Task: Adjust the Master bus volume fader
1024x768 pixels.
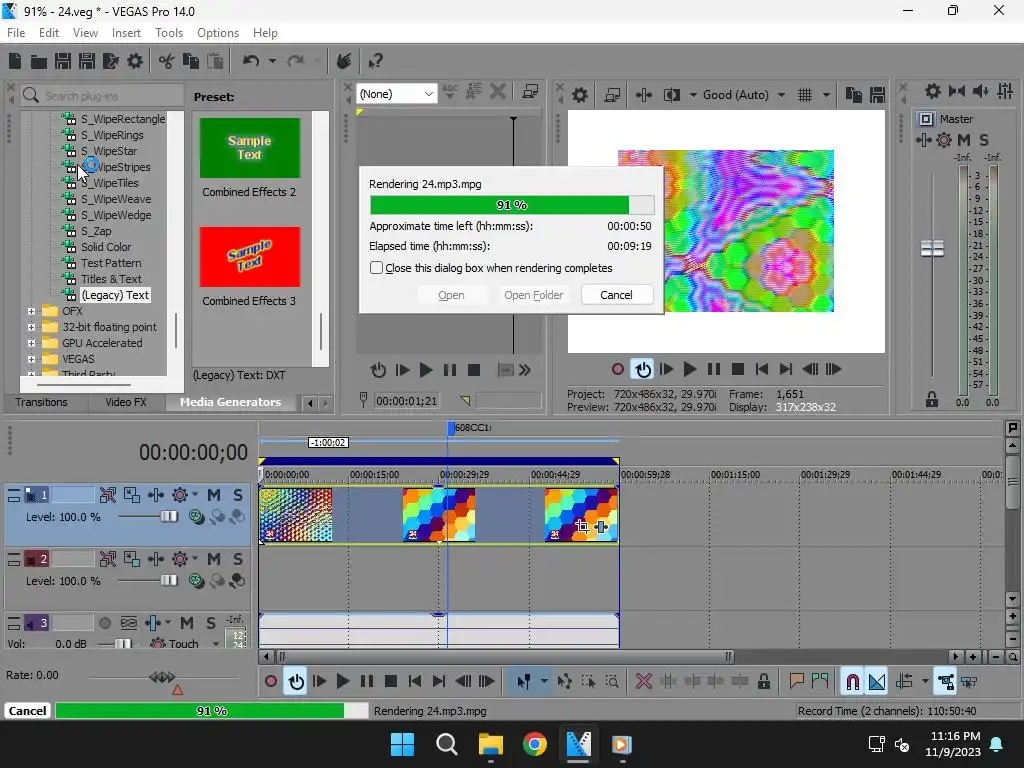Action: click(x=933, y=248)
